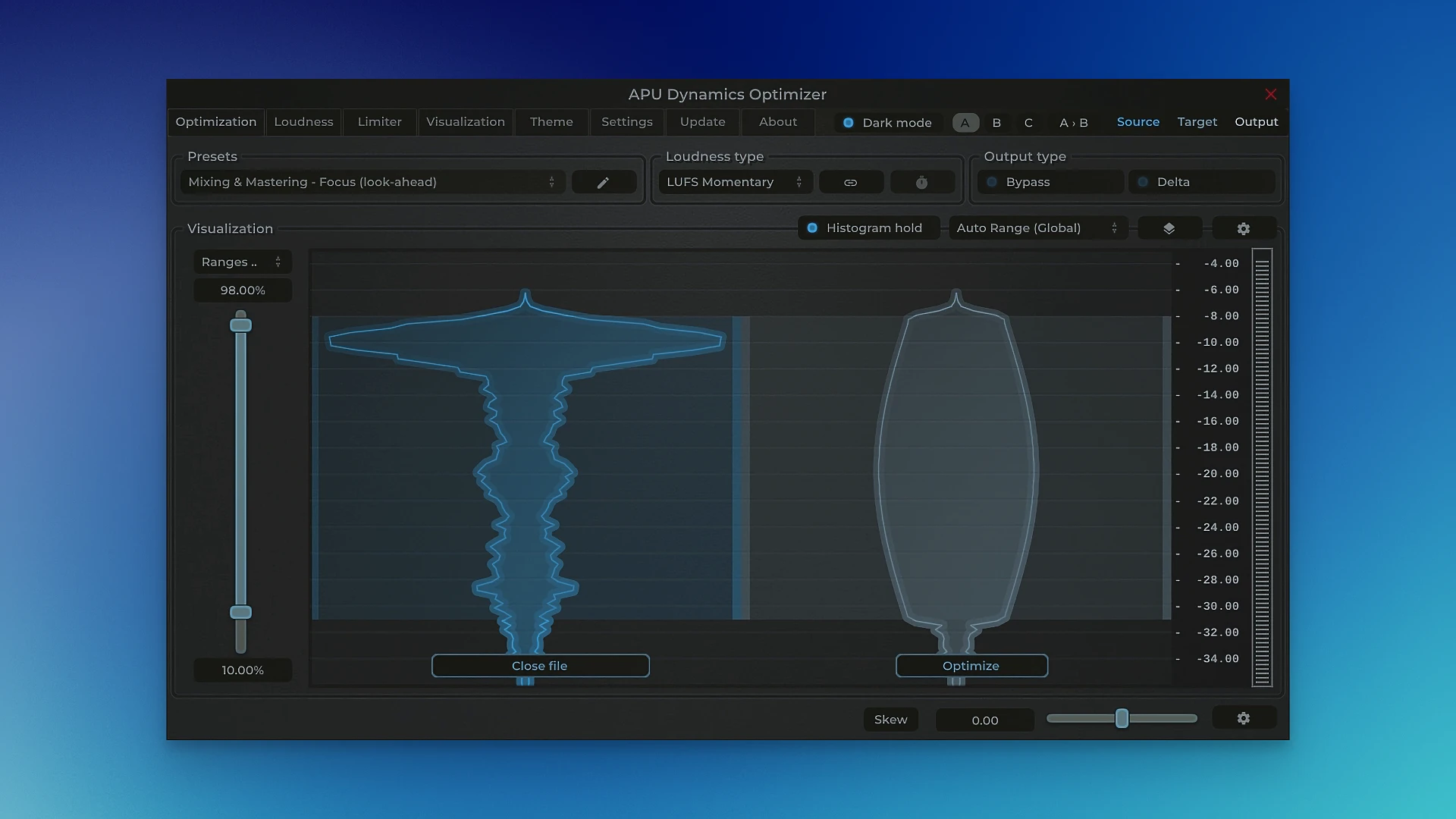1456x819 pixels.
Task: Open the Loudness tab
Action: click(303, 122)
